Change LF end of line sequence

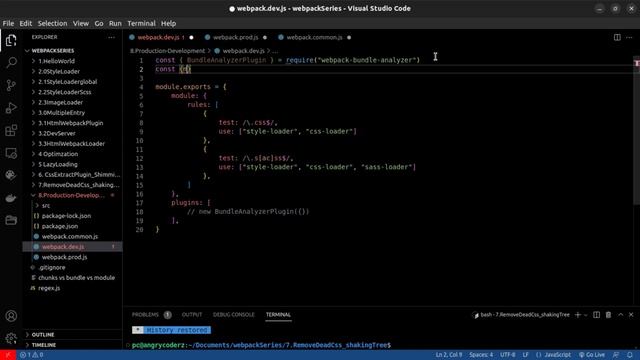tap(525, 355)
